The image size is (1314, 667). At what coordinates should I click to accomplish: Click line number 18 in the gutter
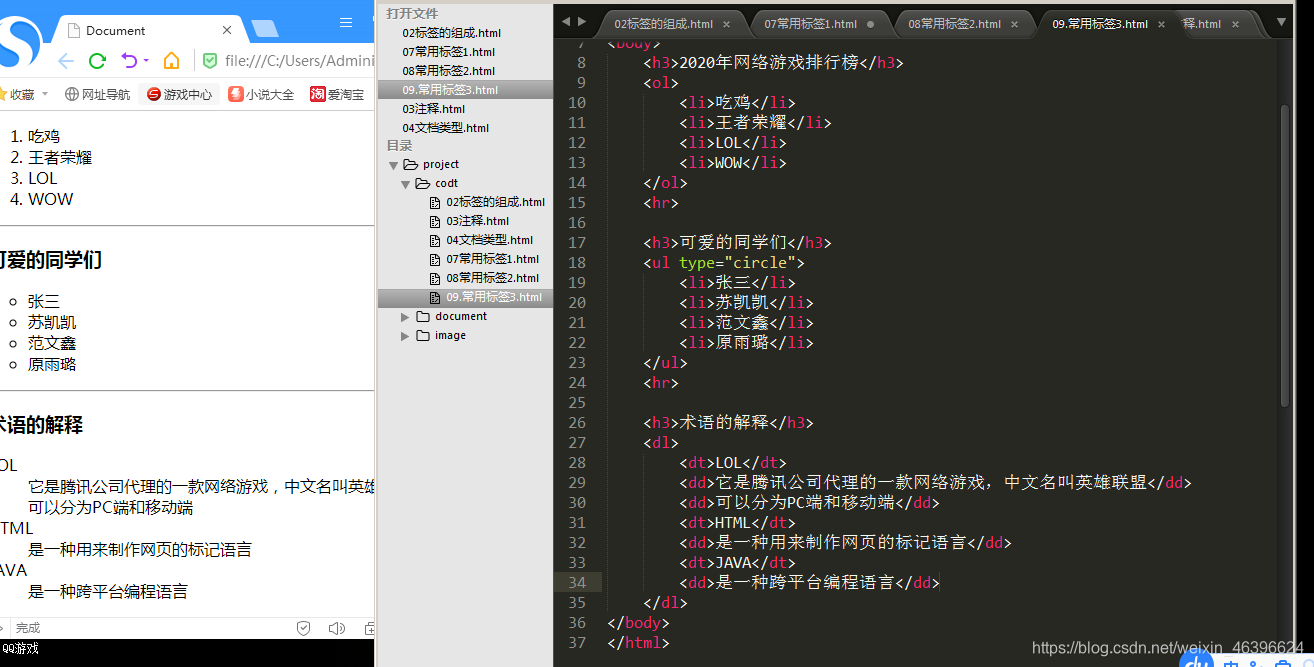coord(576,263)
